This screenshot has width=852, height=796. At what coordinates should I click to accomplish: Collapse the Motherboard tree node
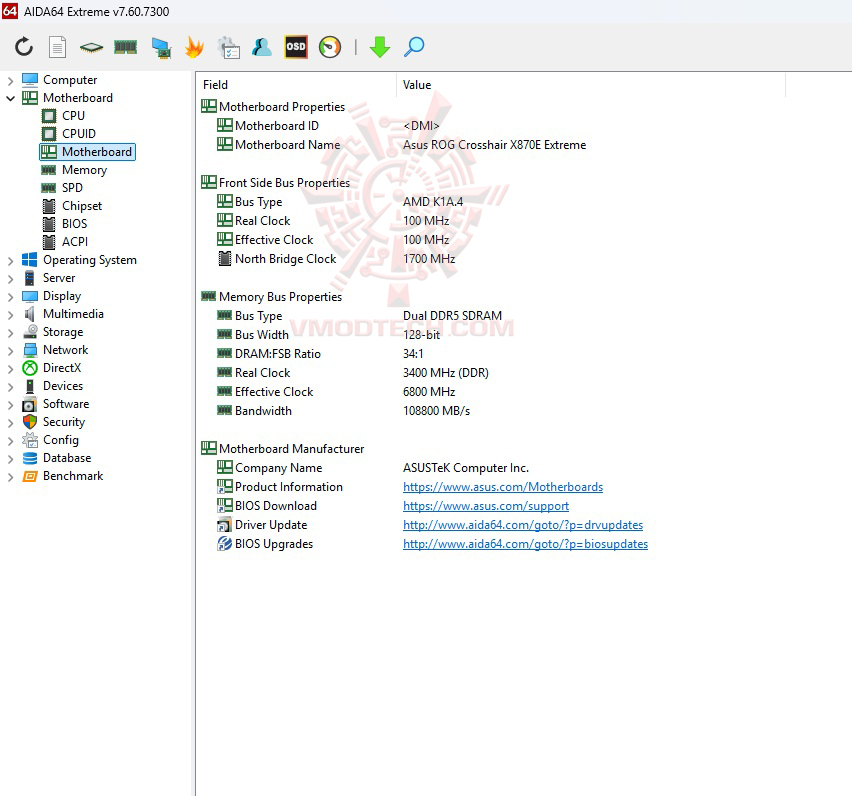10,98
